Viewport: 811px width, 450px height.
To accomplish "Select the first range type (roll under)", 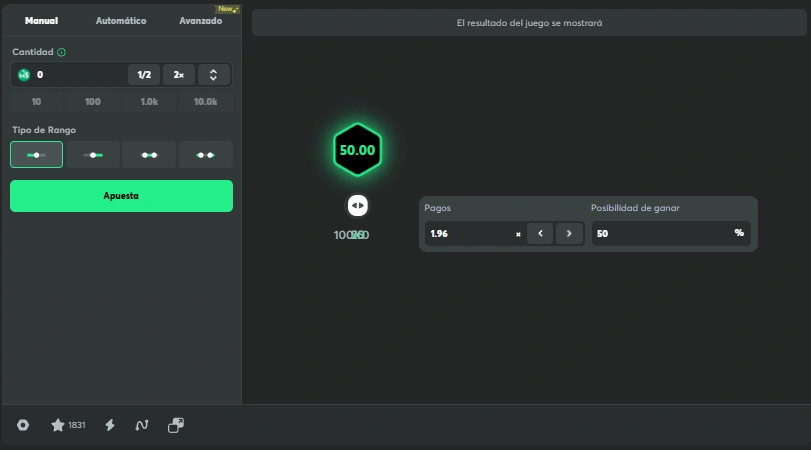I will point(36,155).
